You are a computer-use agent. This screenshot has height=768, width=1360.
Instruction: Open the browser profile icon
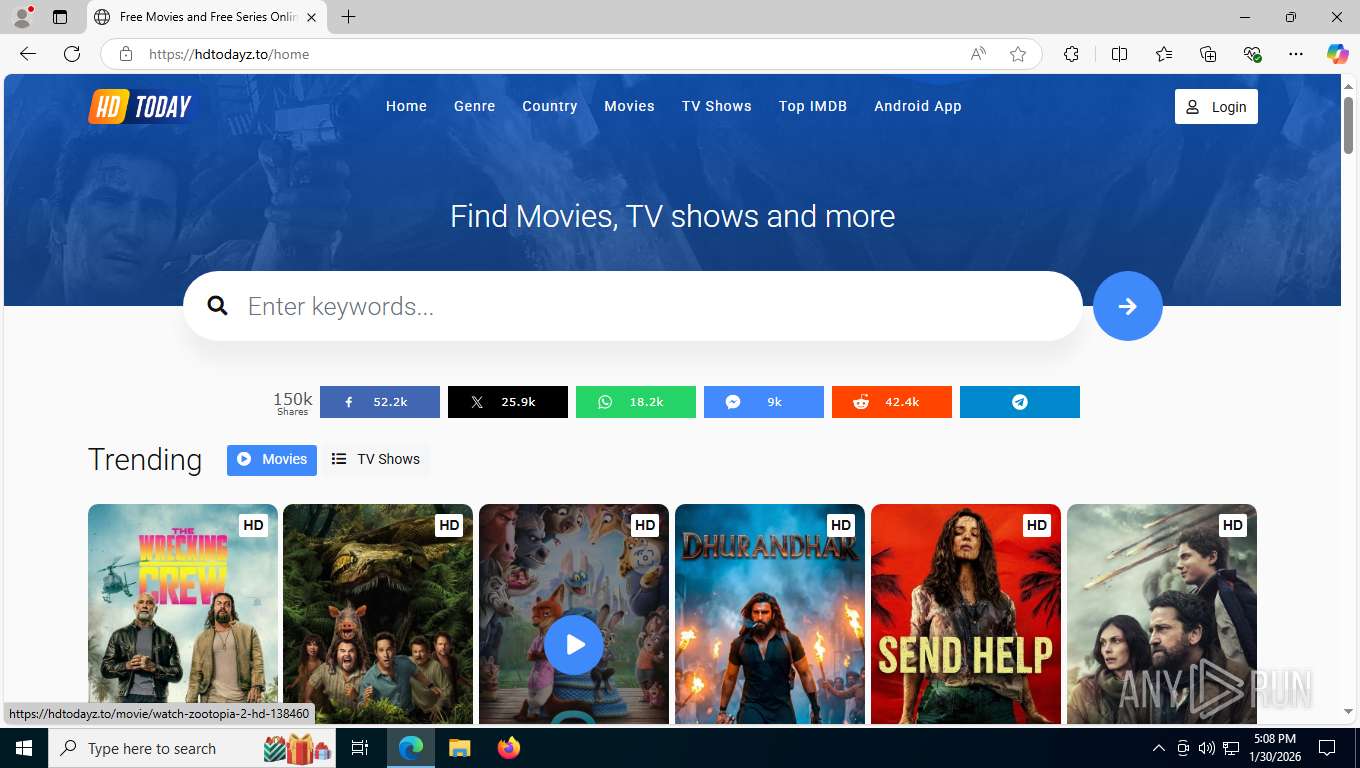pyautogui.click(x=22, y=17)
